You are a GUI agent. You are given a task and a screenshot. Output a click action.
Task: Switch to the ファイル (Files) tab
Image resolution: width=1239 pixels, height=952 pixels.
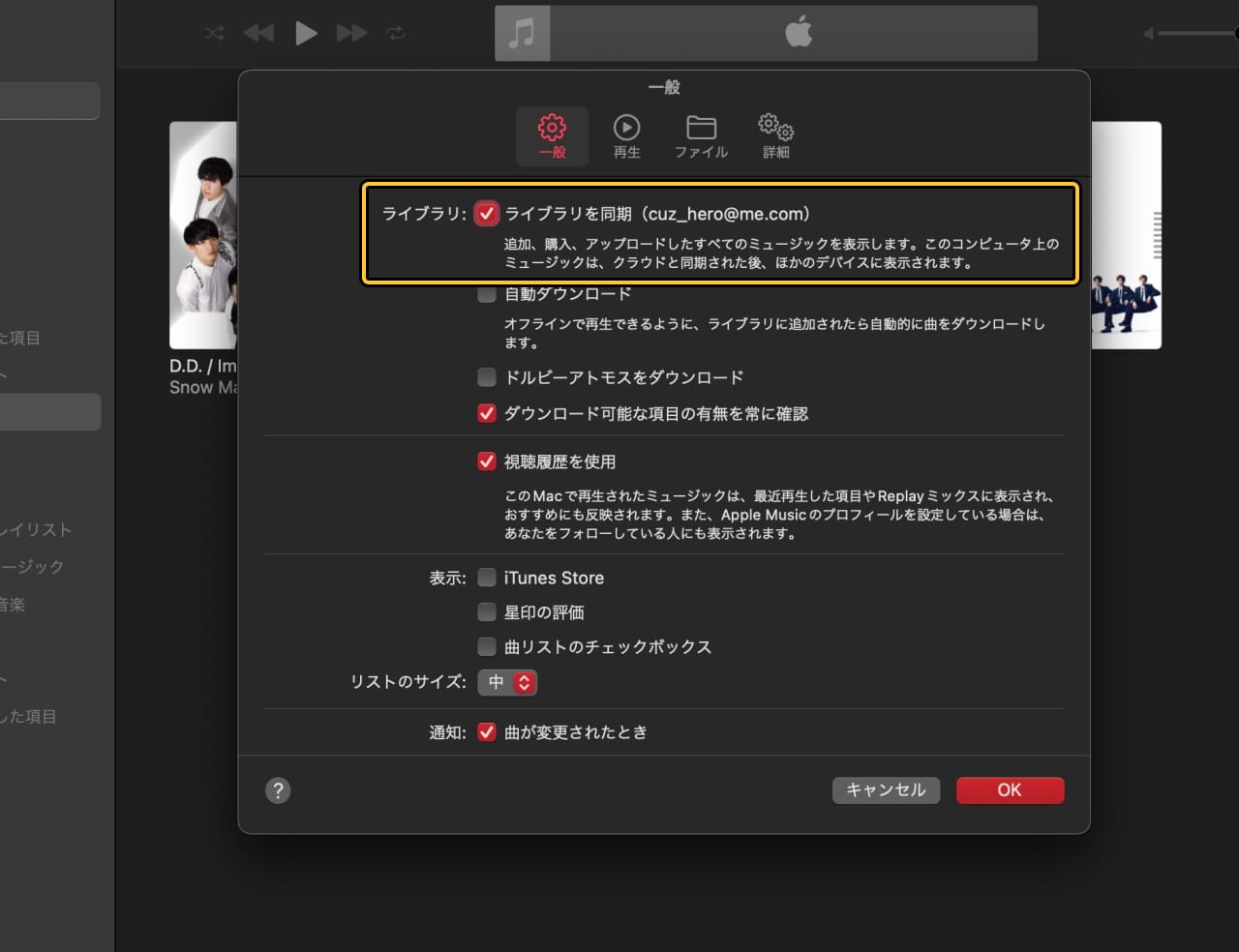tap(701, 135)
